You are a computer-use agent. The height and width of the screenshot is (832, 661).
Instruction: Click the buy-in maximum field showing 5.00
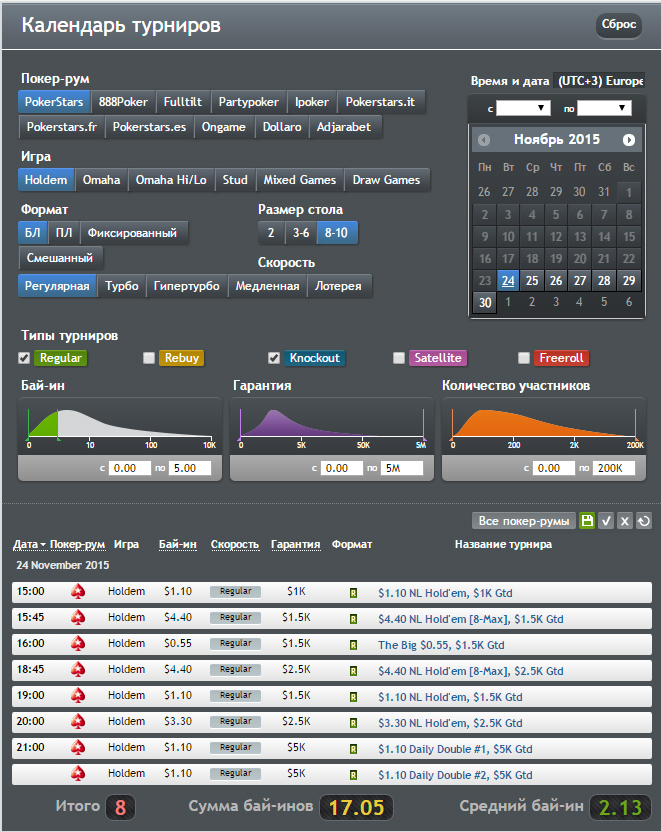click(189, 468)
